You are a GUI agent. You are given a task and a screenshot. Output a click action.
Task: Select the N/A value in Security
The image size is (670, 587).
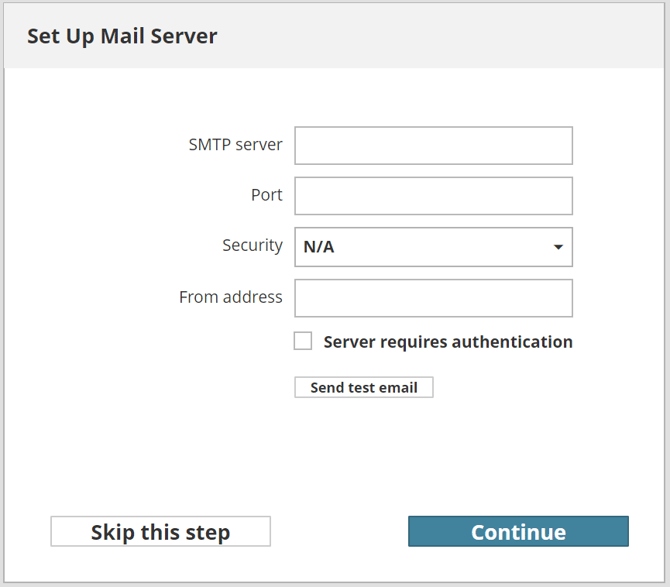(x=319, y=247)
